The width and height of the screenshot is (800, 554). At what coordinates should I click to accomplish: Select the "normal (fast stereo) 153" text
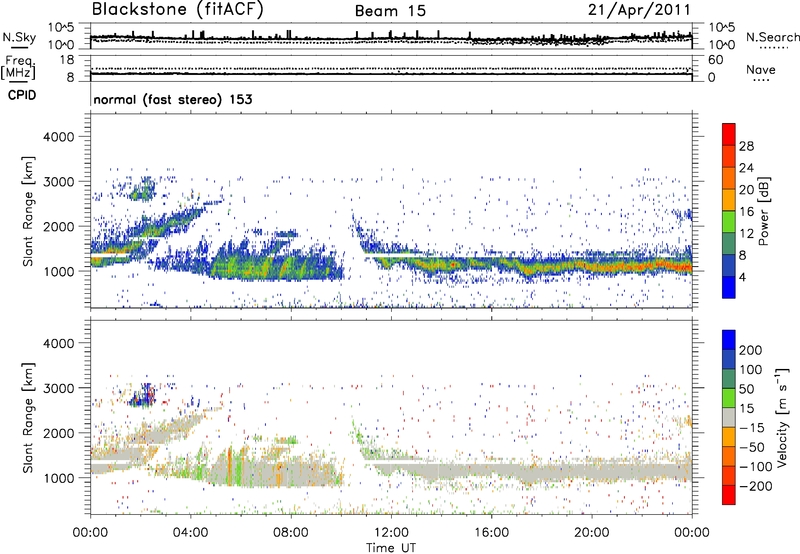tap(173, 99)
